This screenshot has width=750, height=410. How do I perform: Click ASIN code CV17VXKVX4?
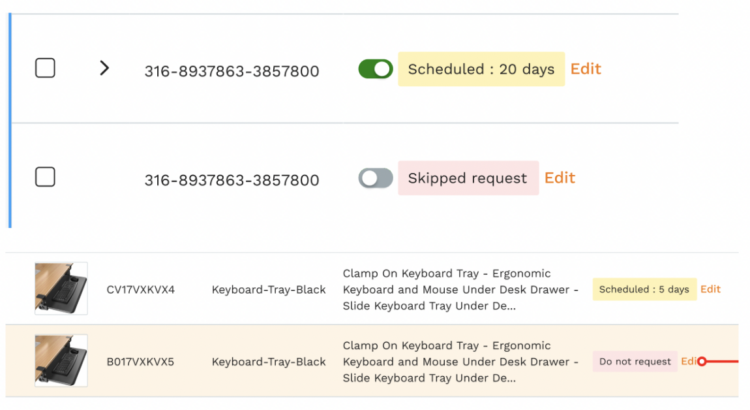pos(141,290)
